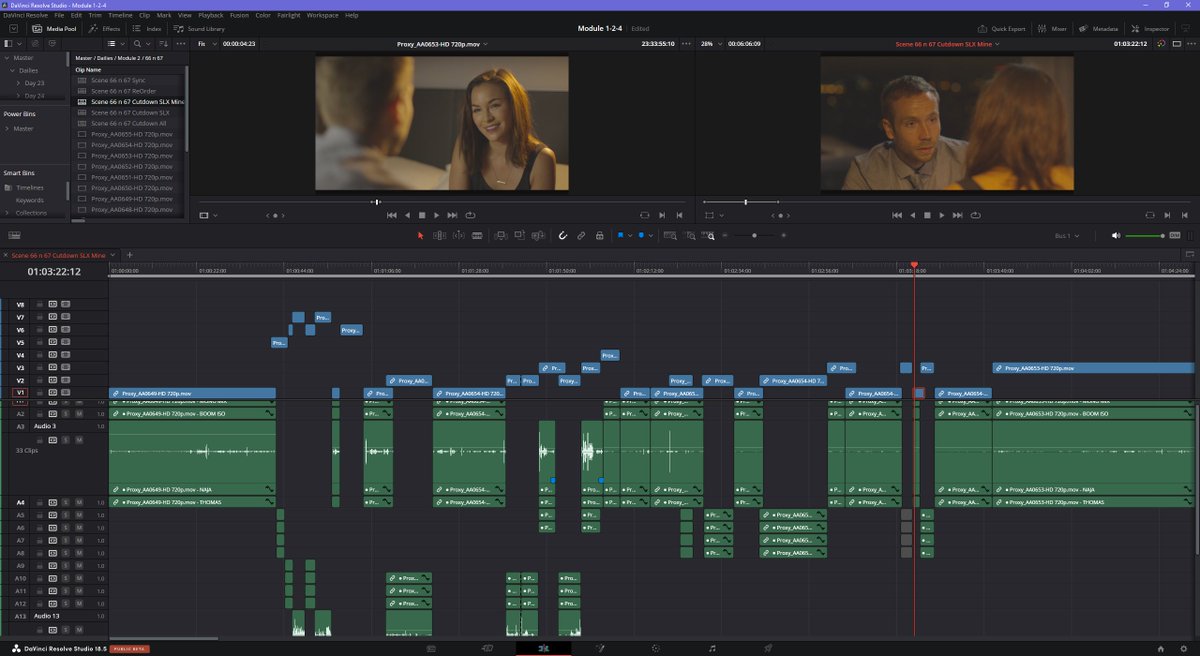Click the timeline playhead marker
1200x656 pixels.
click(x=914, y=265)
